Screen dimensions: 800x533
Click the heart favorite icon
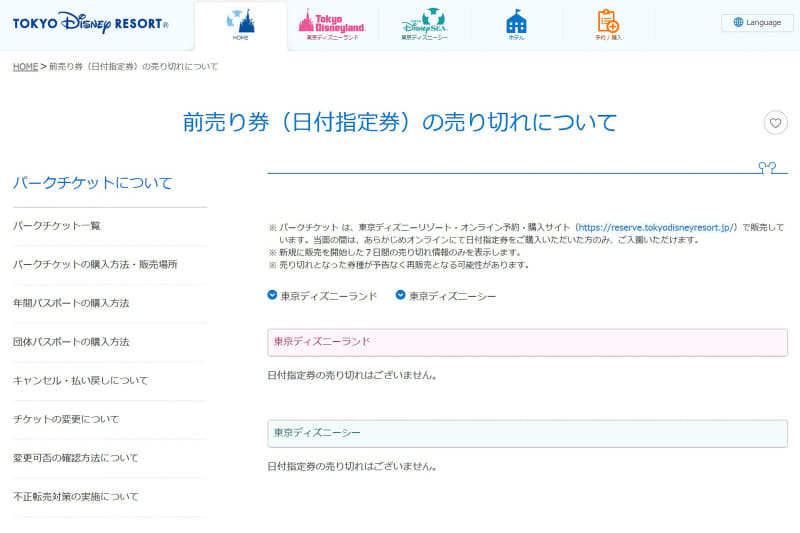coord(776,123)
